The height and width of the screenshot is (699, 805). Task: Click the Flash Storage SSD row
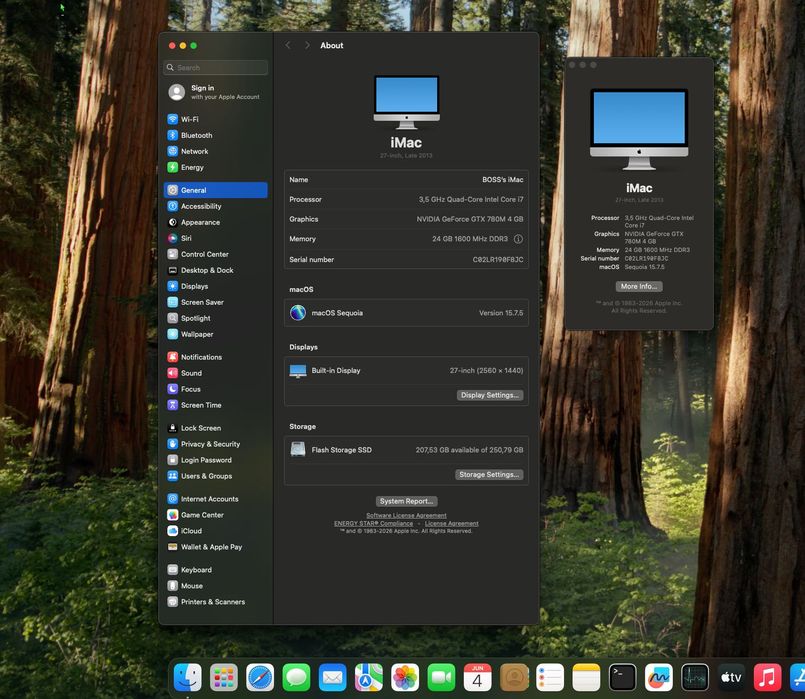coord(406,450)
